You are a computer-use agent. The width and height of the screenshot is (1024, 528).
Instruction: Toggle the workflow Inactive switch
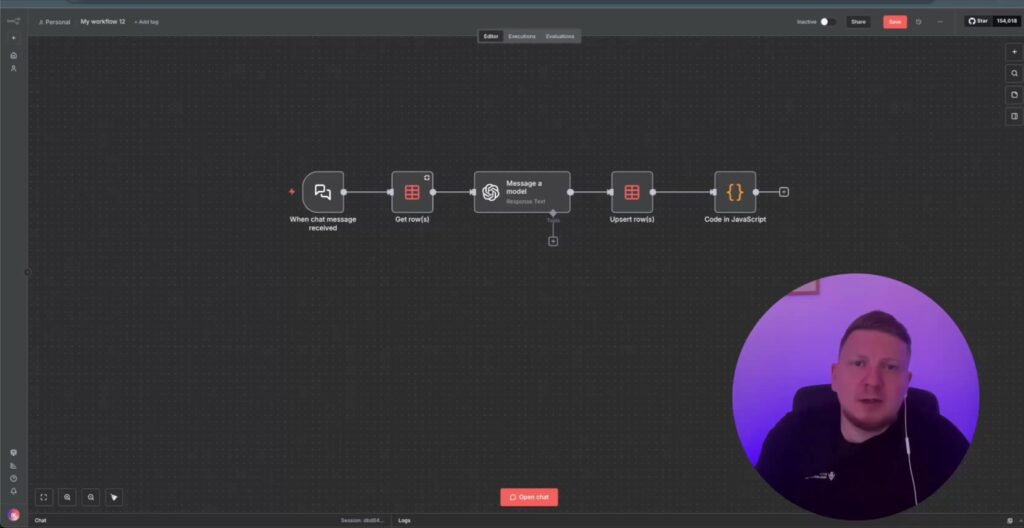point(827,22)
